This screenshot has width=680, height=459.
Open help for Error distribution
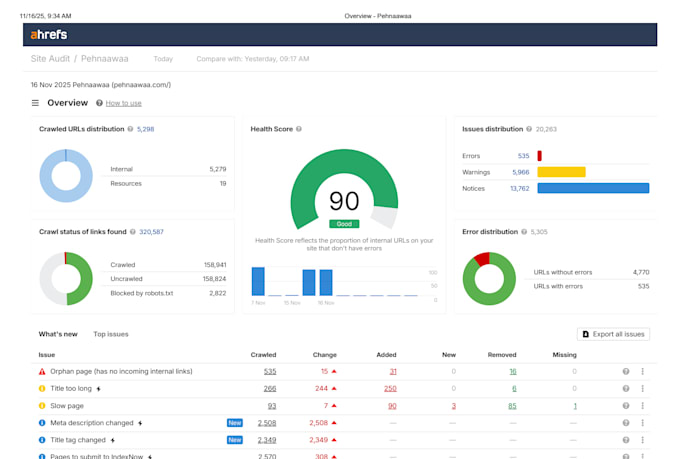pyautogui.click(x=524, y=232)
